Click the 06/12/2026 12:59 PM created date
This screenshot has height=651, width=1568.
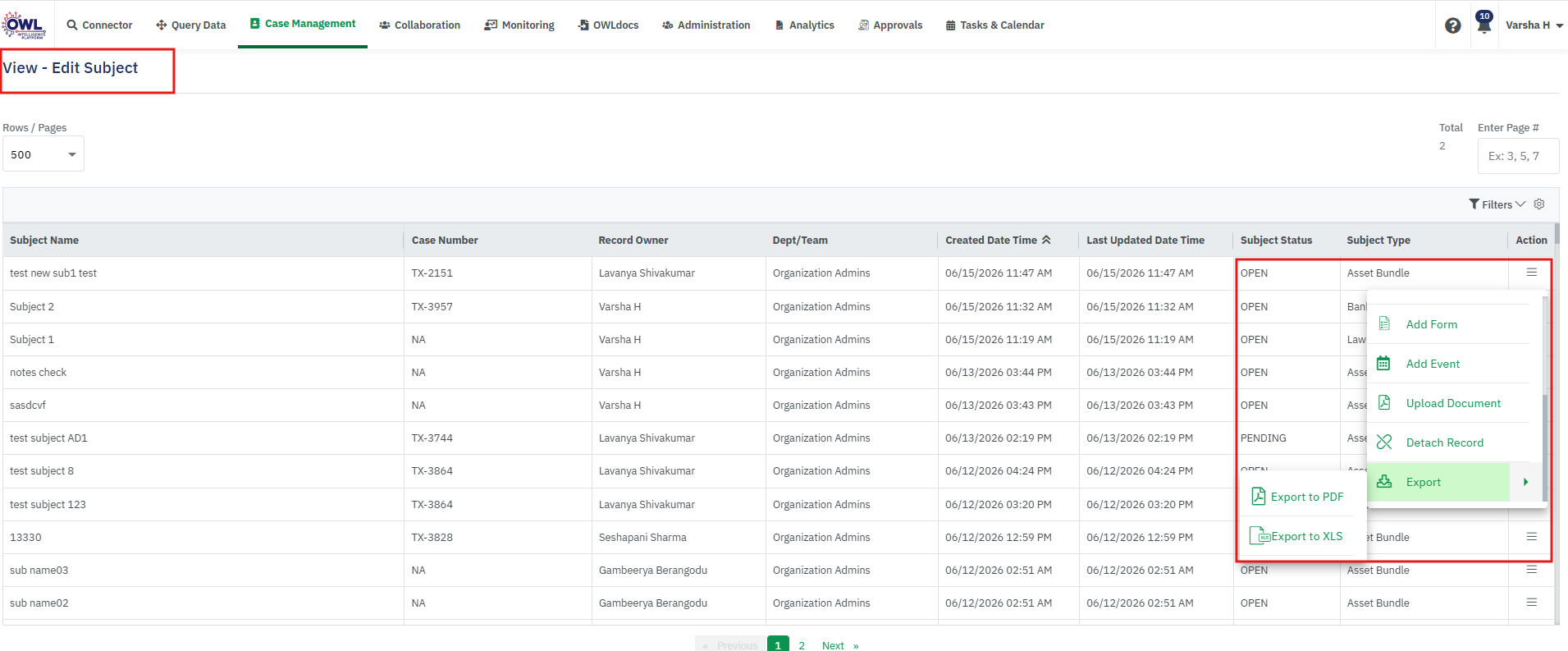click(998, 538)
